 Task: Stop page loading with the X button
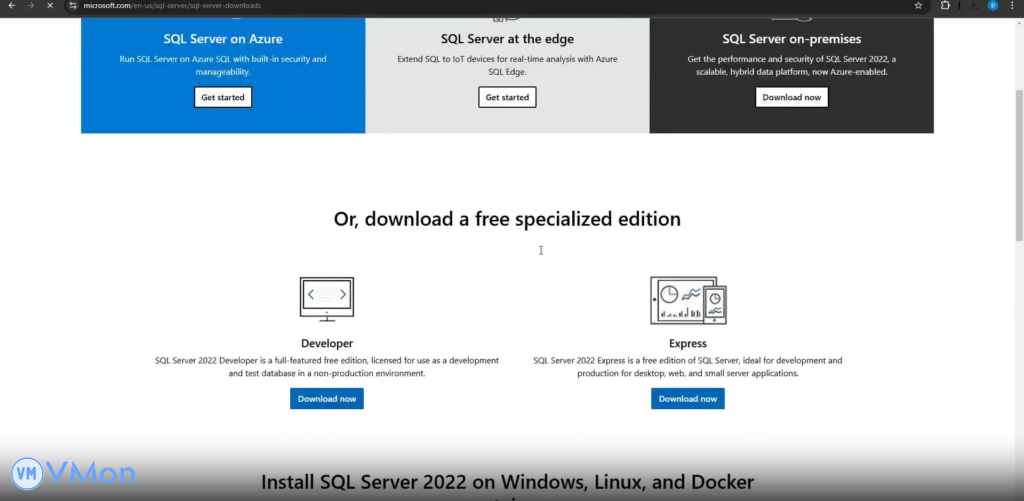[x=50, y=5]
